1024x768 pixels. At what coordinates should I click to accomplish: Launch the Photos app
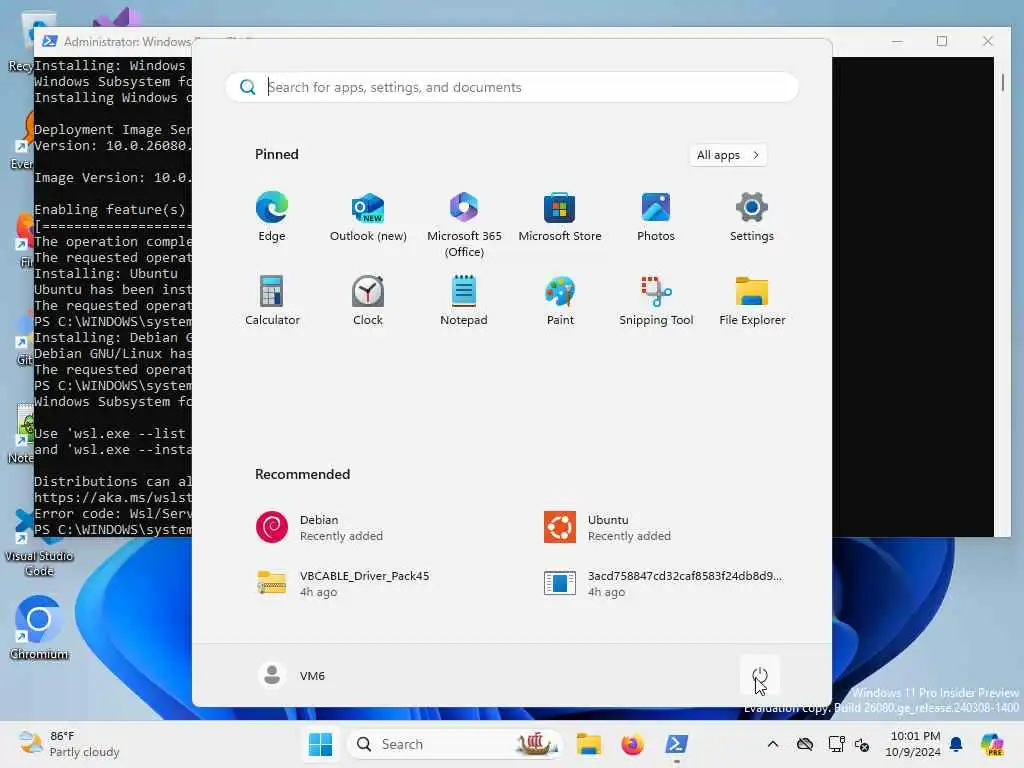(x=656, y=218)
